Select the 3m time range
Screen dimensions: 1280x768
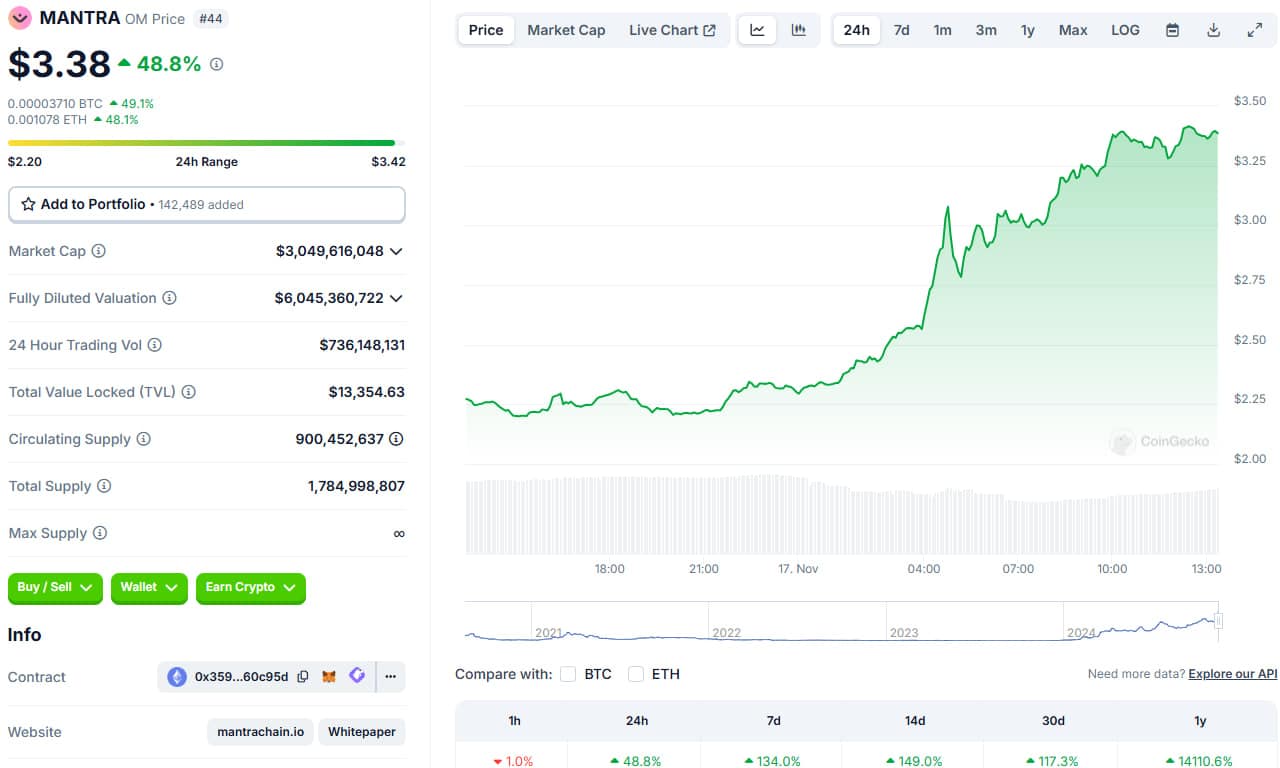[986, 30]
